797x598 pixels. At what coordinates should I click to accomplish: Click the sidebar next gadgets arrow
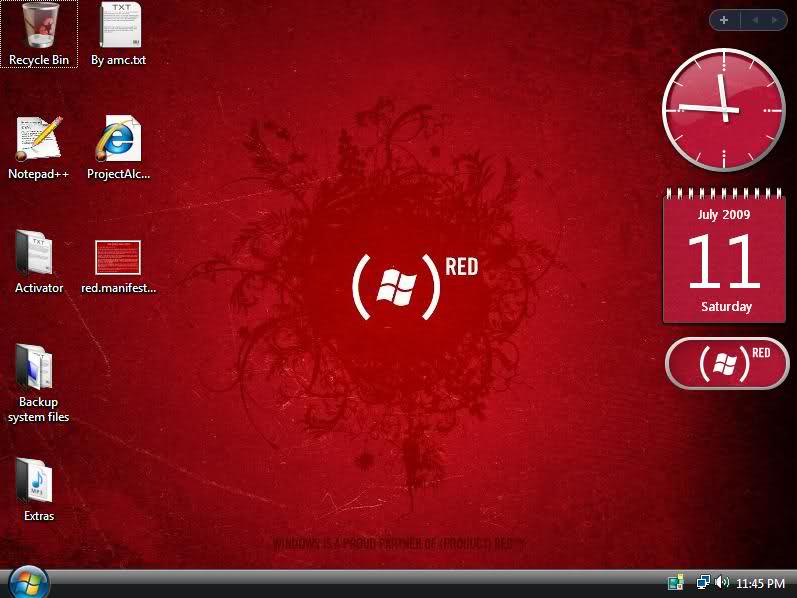point(774,20)
